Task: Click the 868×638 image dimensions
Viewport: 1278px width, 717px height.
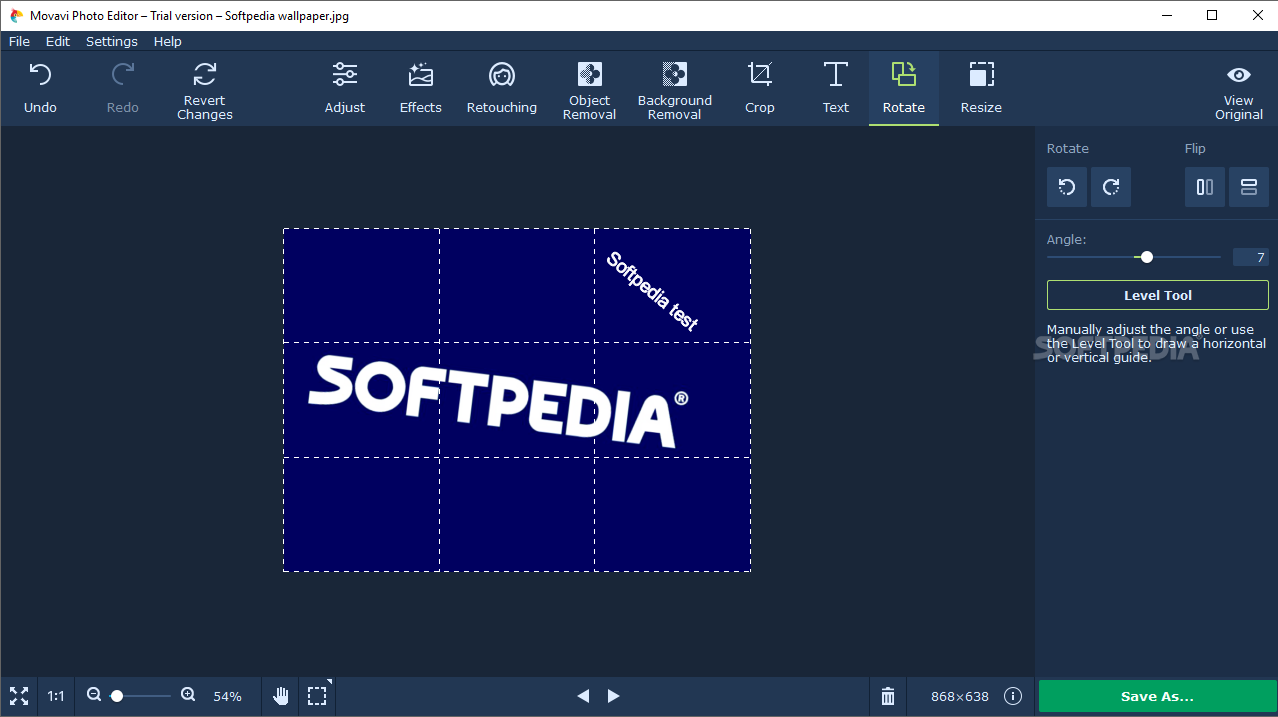Action: (x=960, y=696)
